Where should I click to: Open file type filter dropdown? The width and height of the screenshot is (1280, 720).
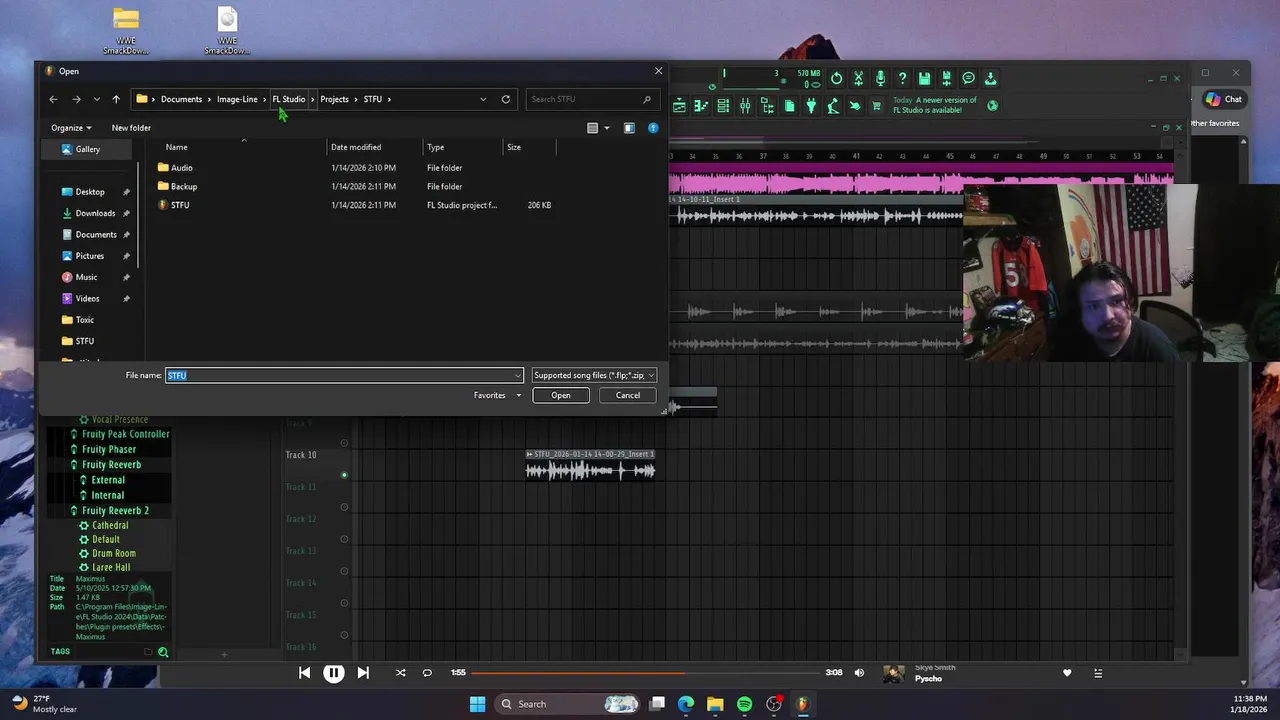[594, 375]
